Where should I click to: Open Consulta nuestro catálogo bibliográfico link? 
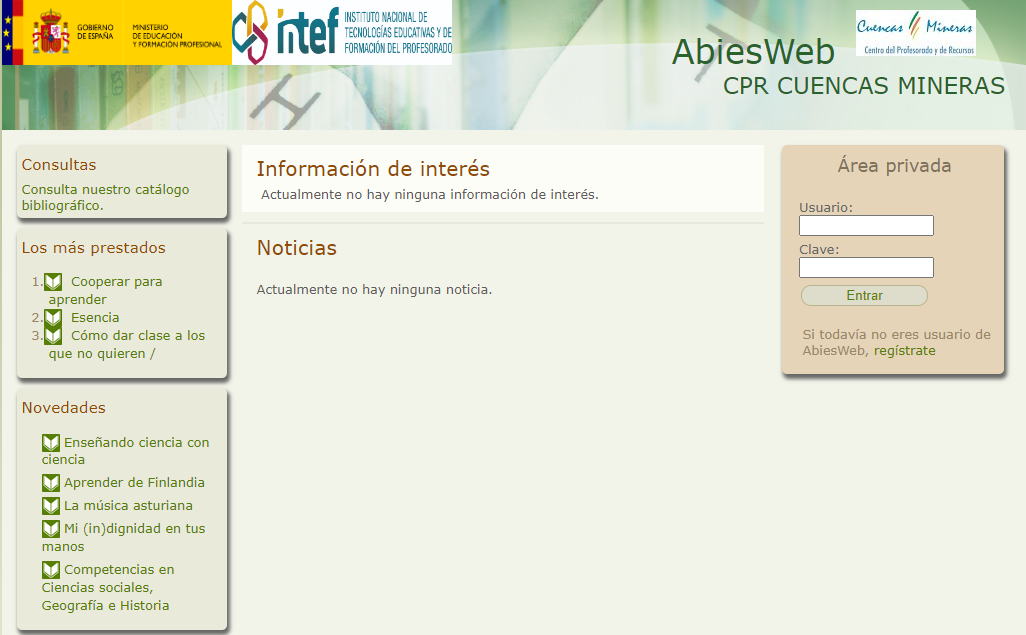[x=105, y=197]
